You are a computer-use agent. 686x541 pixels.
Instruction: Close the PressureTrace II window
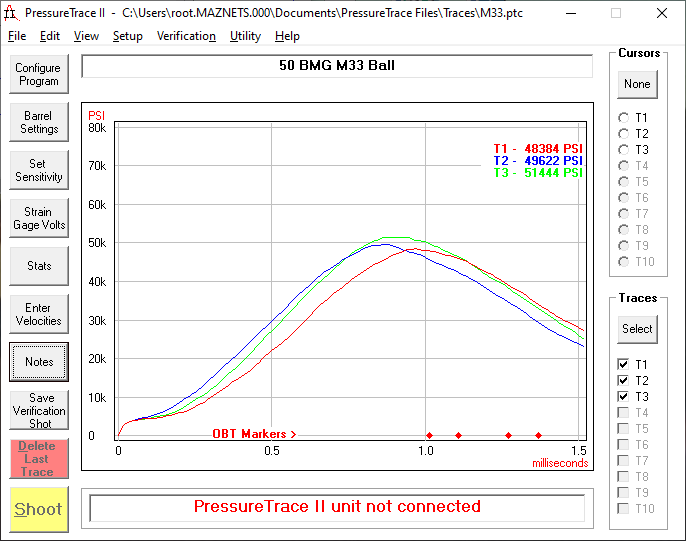point(662,14)
